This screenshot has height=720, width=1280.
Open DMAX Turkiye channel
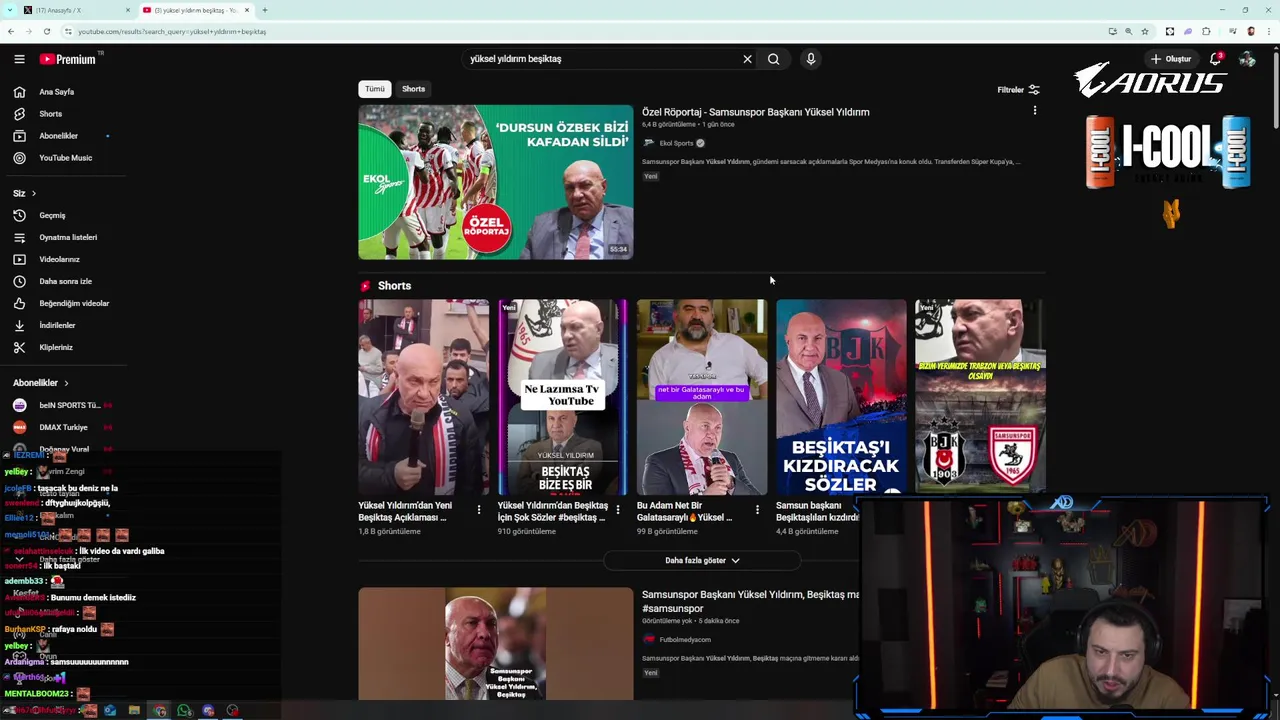62,428
